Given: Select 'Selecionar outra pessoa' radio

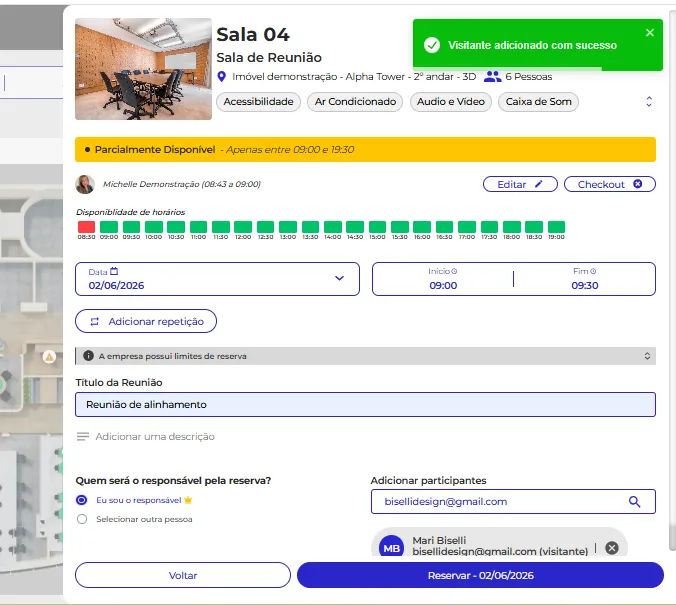Looking at the screenshot, I should 82,519.
